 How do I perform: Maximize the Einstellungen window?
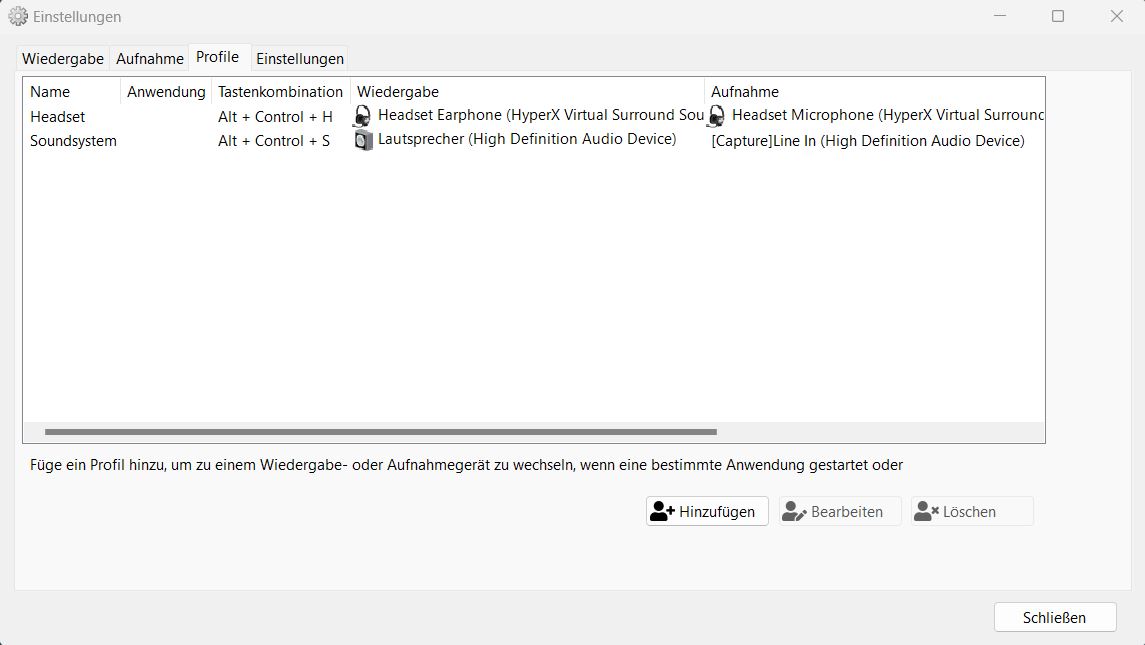tap(1058, 16)
